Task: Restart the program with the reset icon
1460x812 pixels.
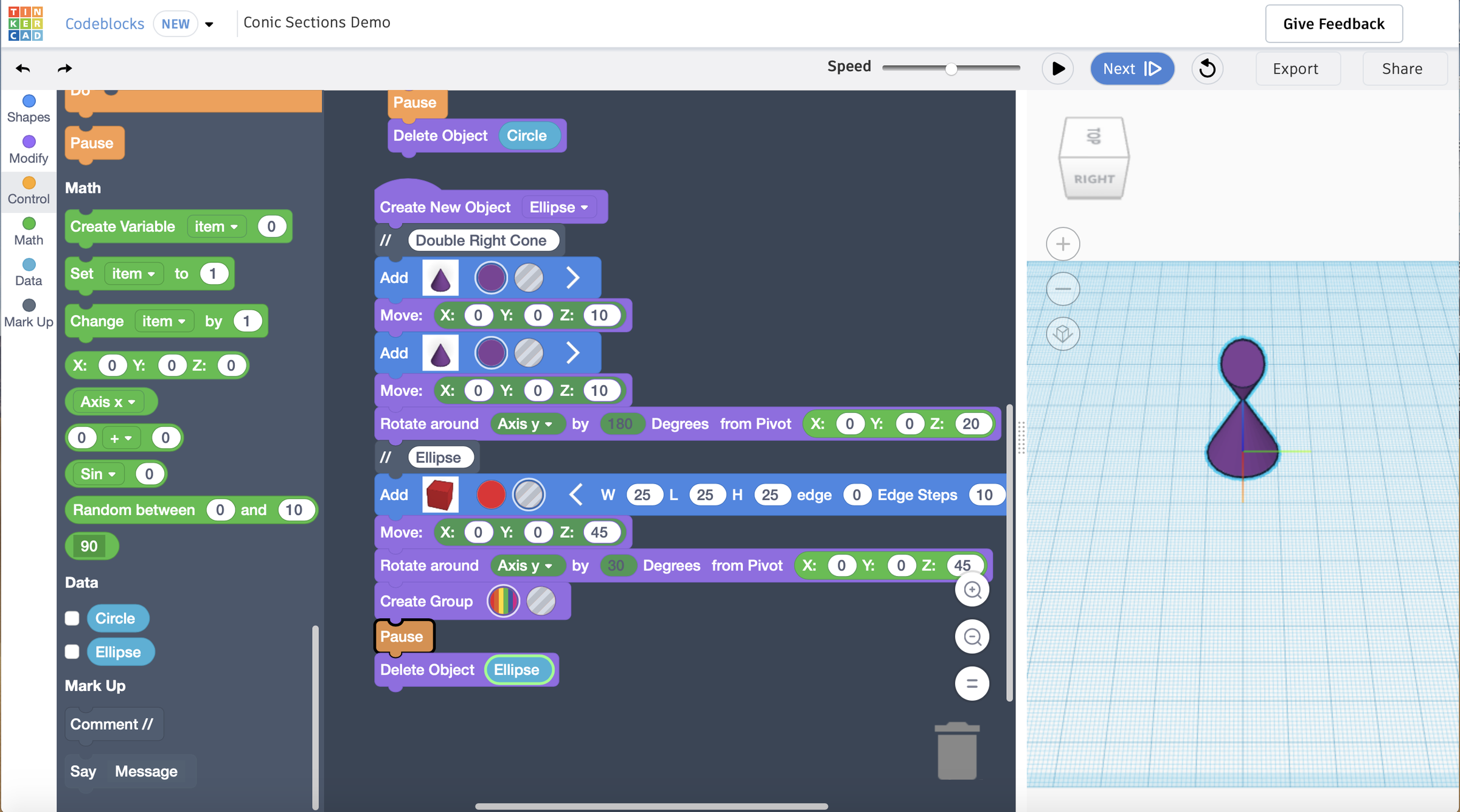Action: [x=1208, y=68]
